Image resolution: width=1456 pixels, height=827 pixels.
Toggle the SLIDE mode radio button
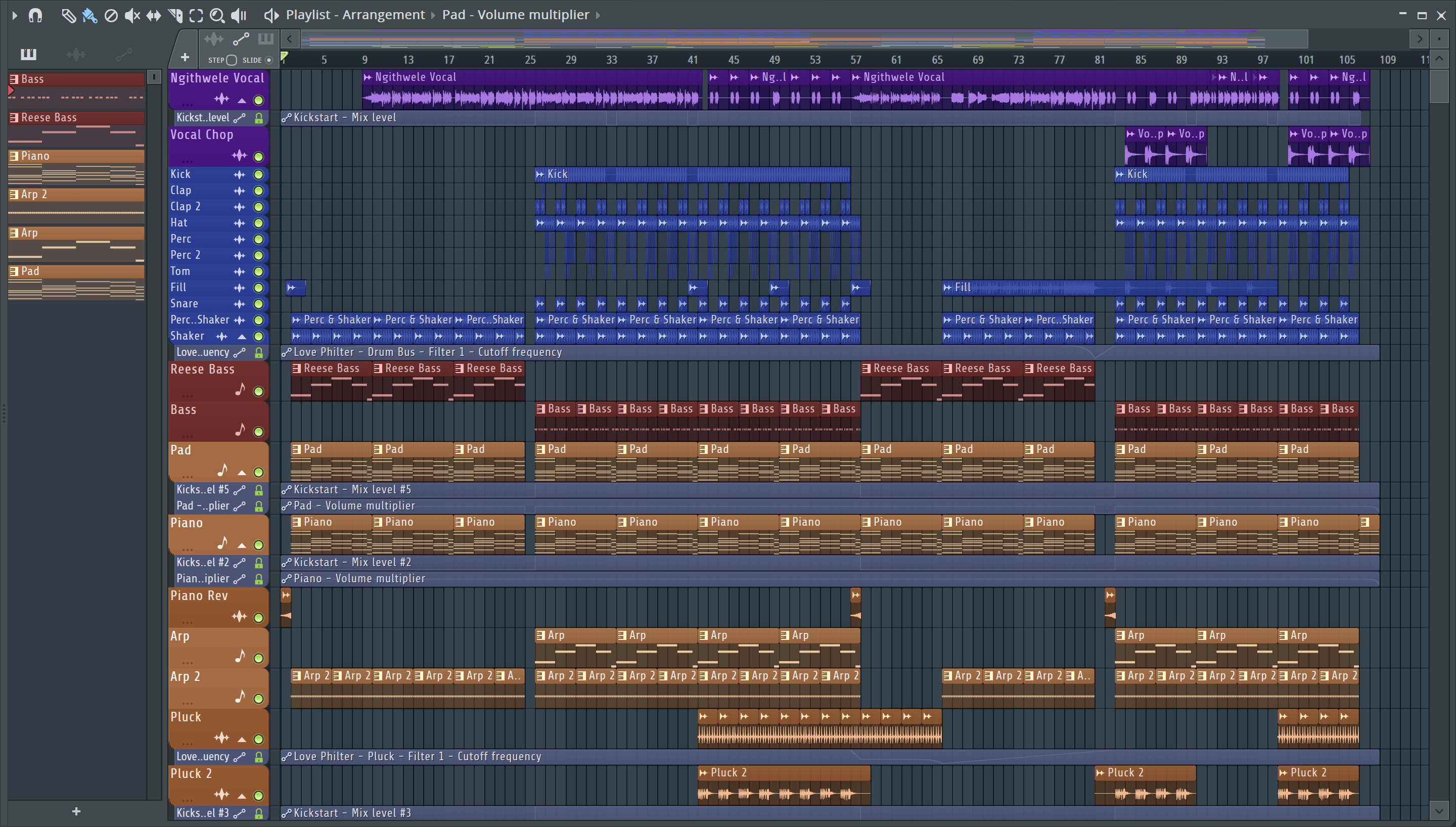coord(269,60)
